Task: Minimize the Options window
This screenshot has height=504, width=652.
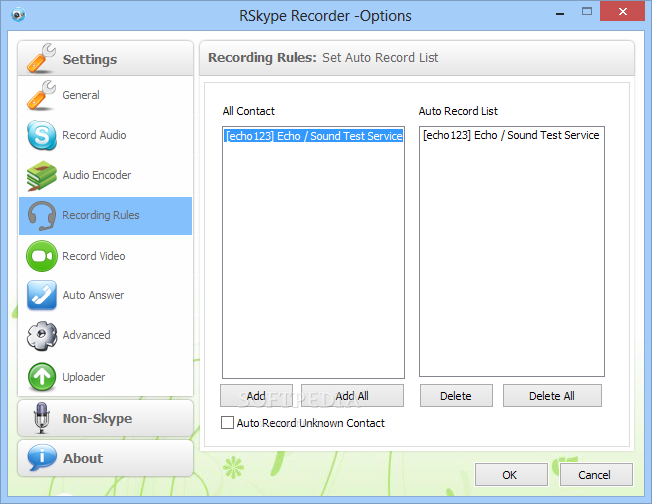Action: click(x=560, y=12)
